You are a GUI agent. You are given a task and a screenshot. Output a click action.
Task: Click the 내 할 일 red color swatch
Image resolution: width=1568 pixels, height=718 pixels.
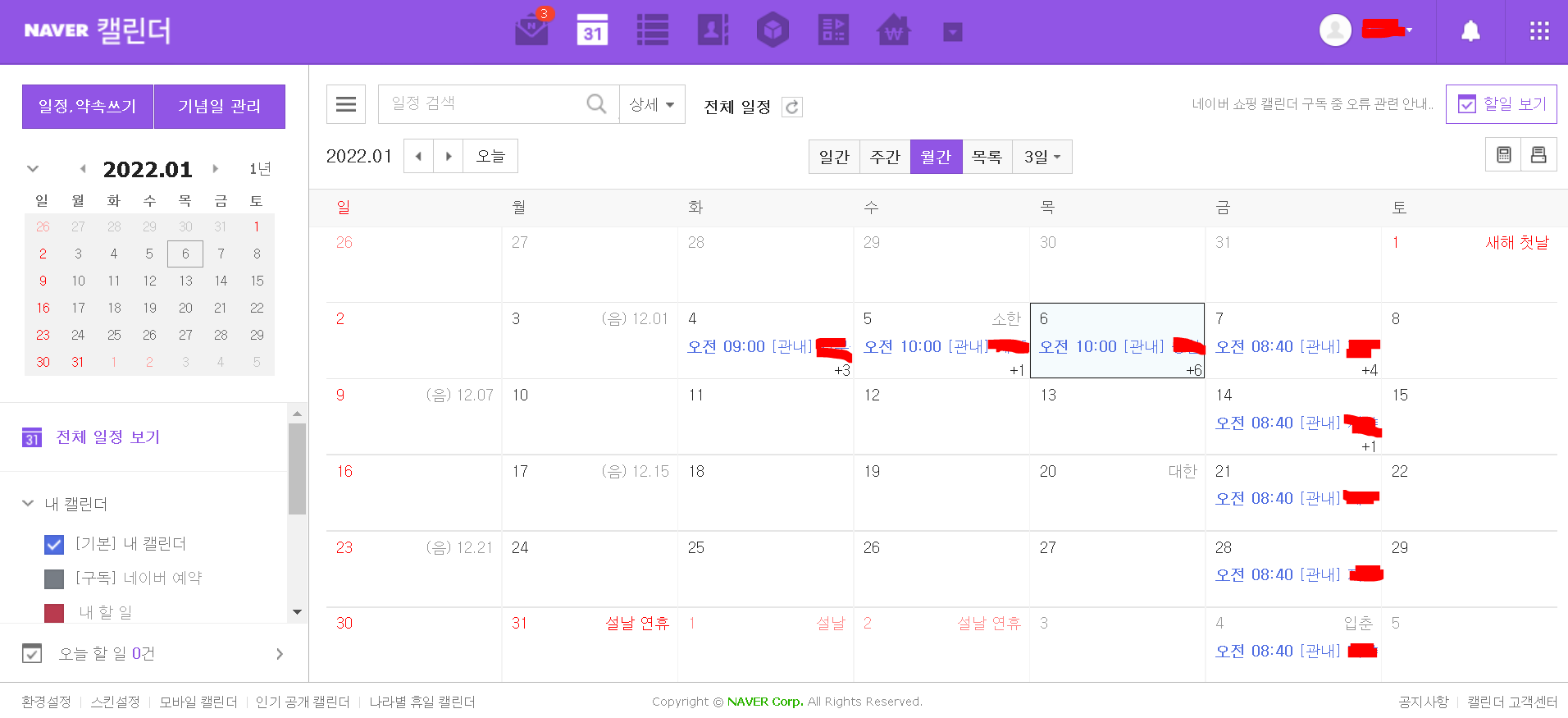point(54,613)
